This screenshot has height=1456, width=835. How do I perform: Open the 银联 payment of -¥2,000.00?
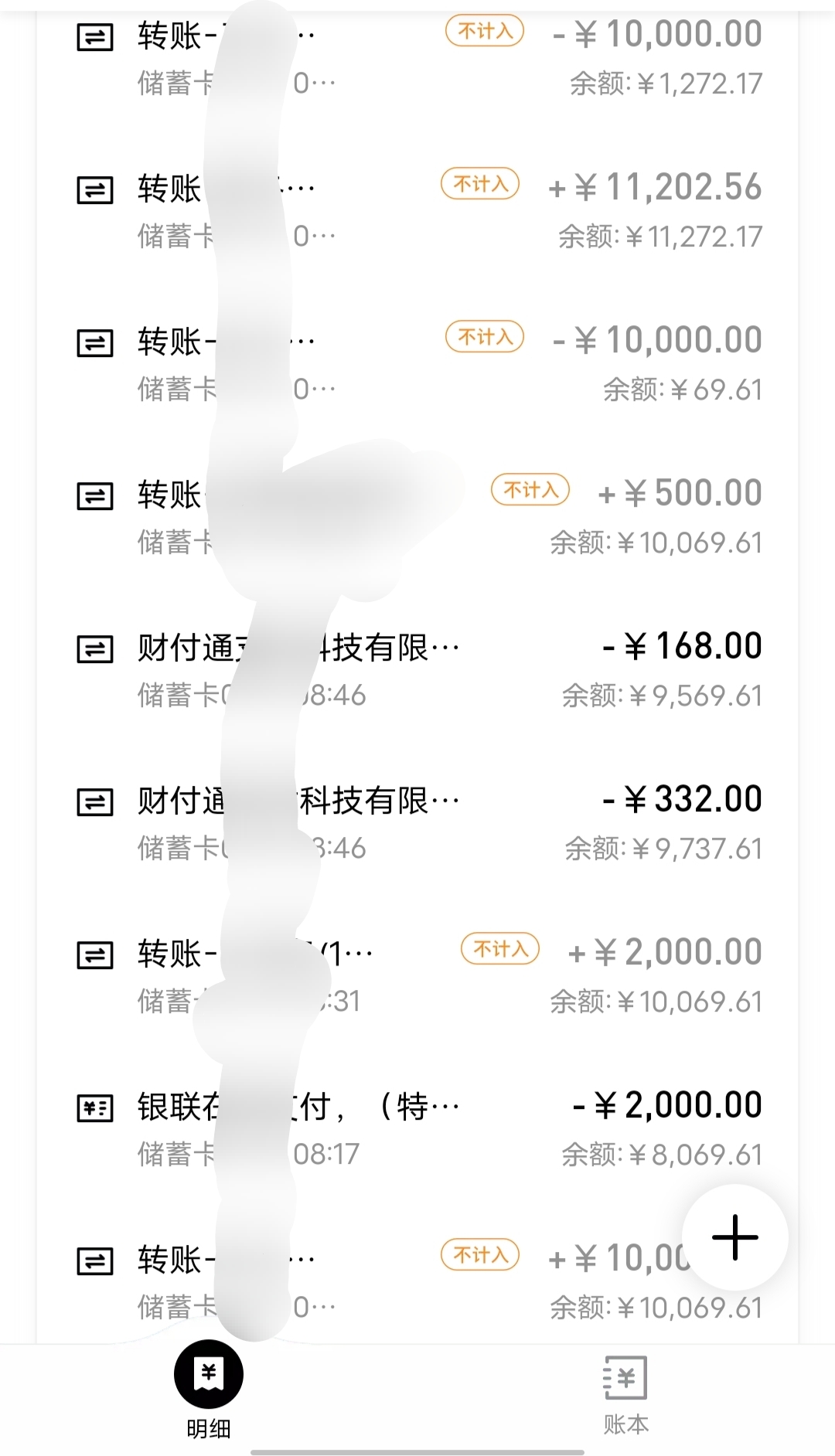[417, 1129]
